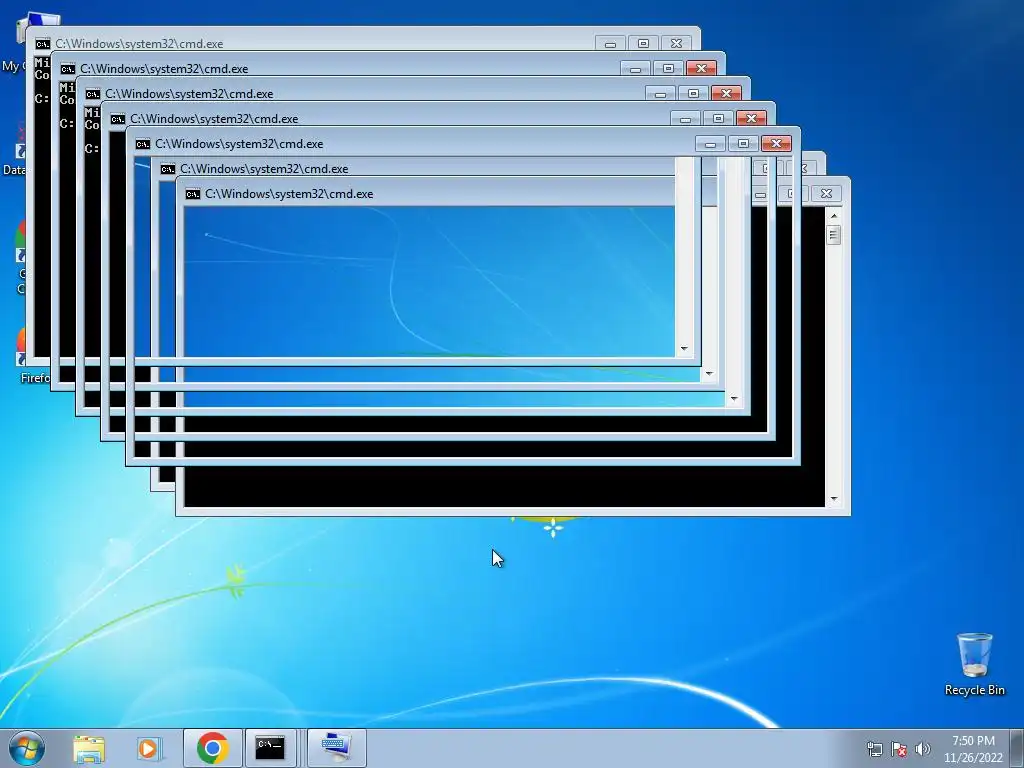
Task: Open the Action Center flag tray icon
Action: coord(899,749)
